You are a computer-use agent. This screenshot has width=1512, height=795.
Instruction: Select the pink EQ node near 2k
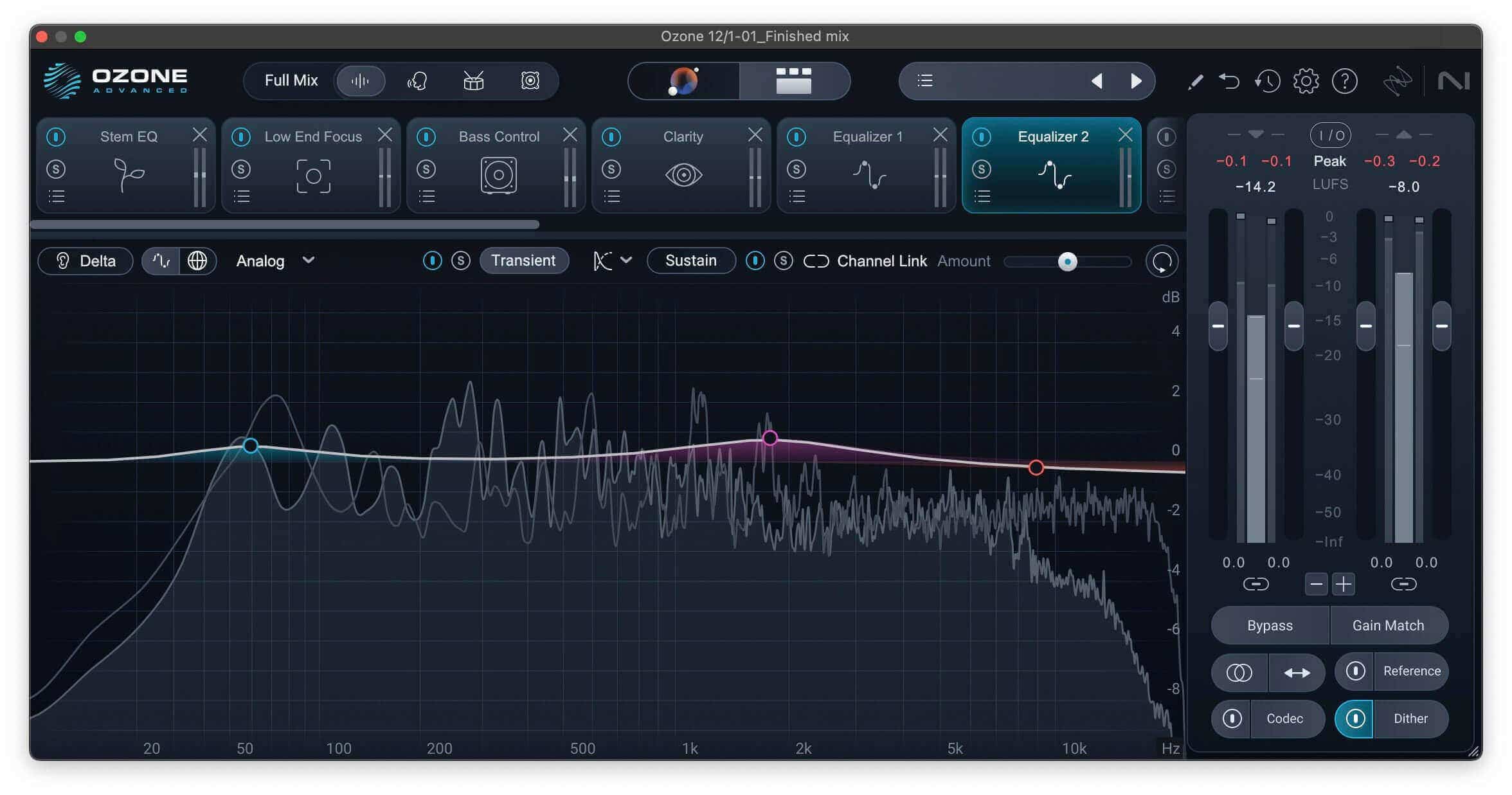point(770,438)
